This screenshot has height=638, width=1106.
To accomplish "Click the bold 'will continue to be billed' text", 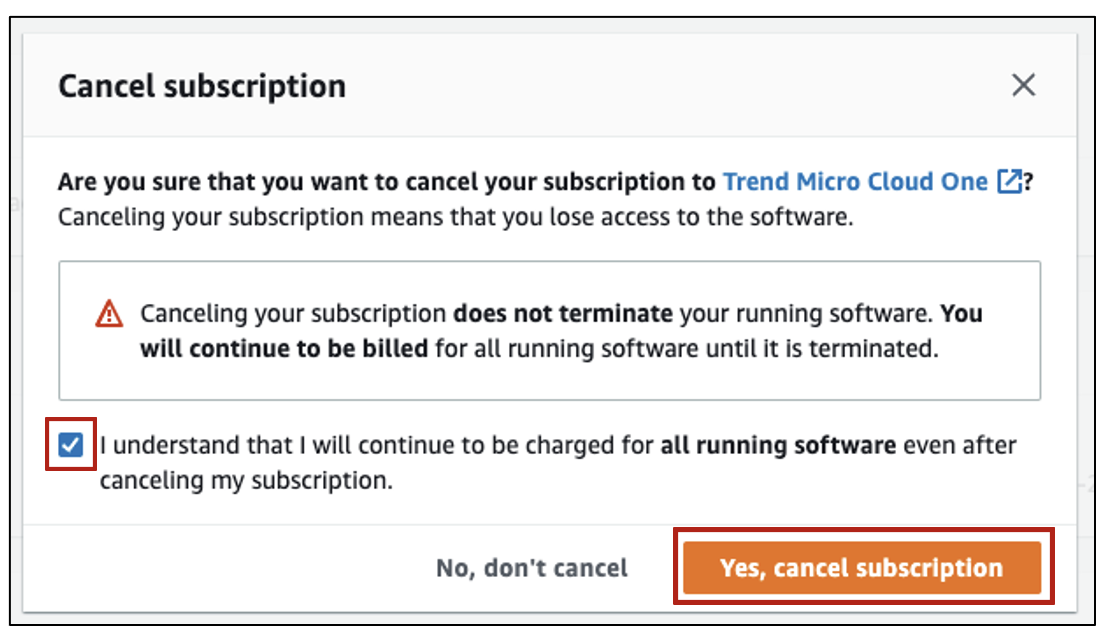I will coord(284,348).
